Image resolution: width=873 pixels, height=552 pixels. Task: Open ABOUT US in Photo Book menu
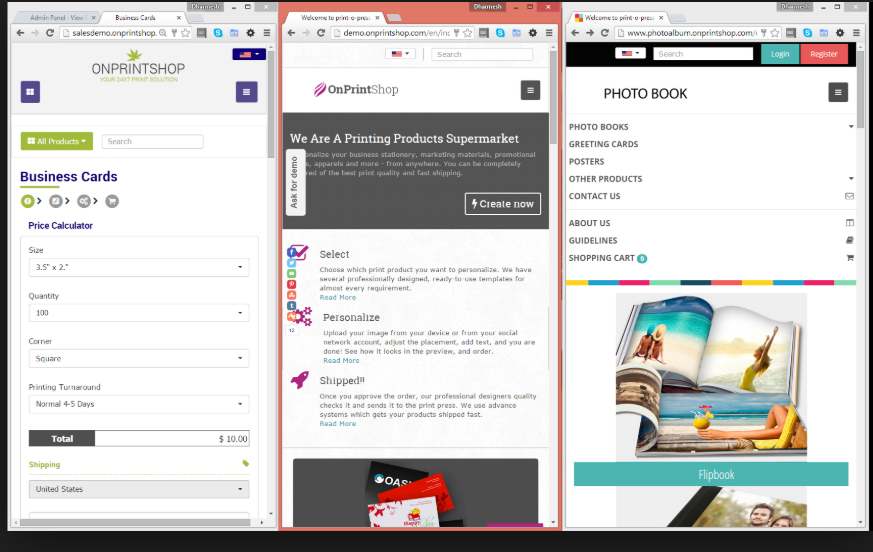[590, 223]
